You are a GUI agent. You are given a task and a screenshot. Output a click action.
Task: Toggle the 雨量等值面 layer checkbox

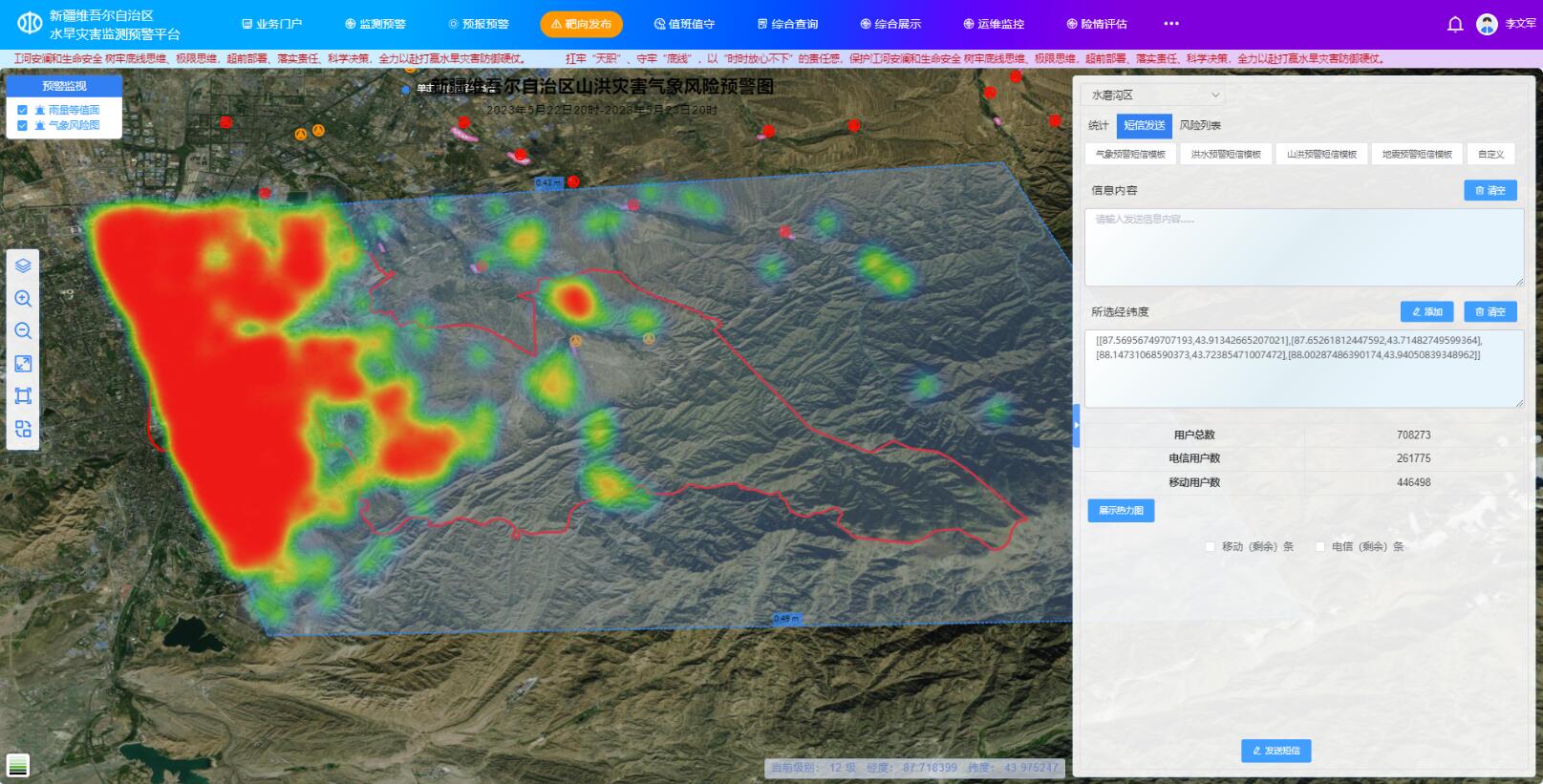click(x=22, y=110)
